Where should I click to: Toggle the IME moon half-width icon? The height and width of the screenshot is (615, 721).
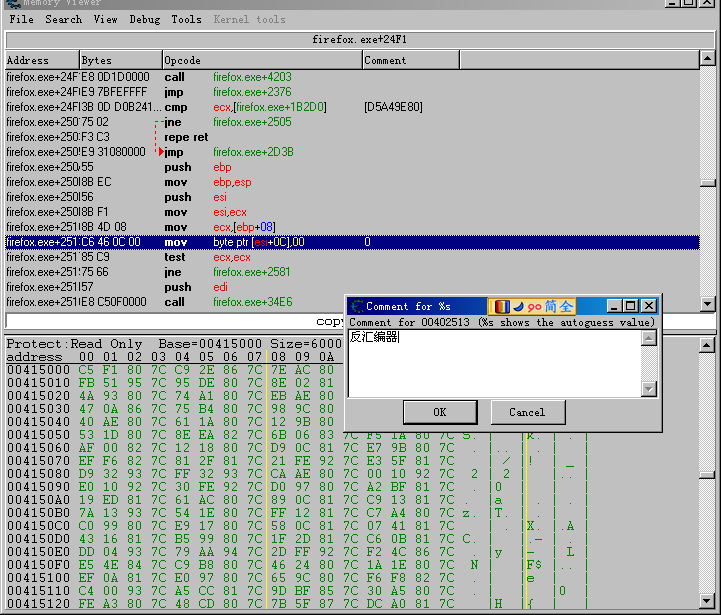pos(517,306)
